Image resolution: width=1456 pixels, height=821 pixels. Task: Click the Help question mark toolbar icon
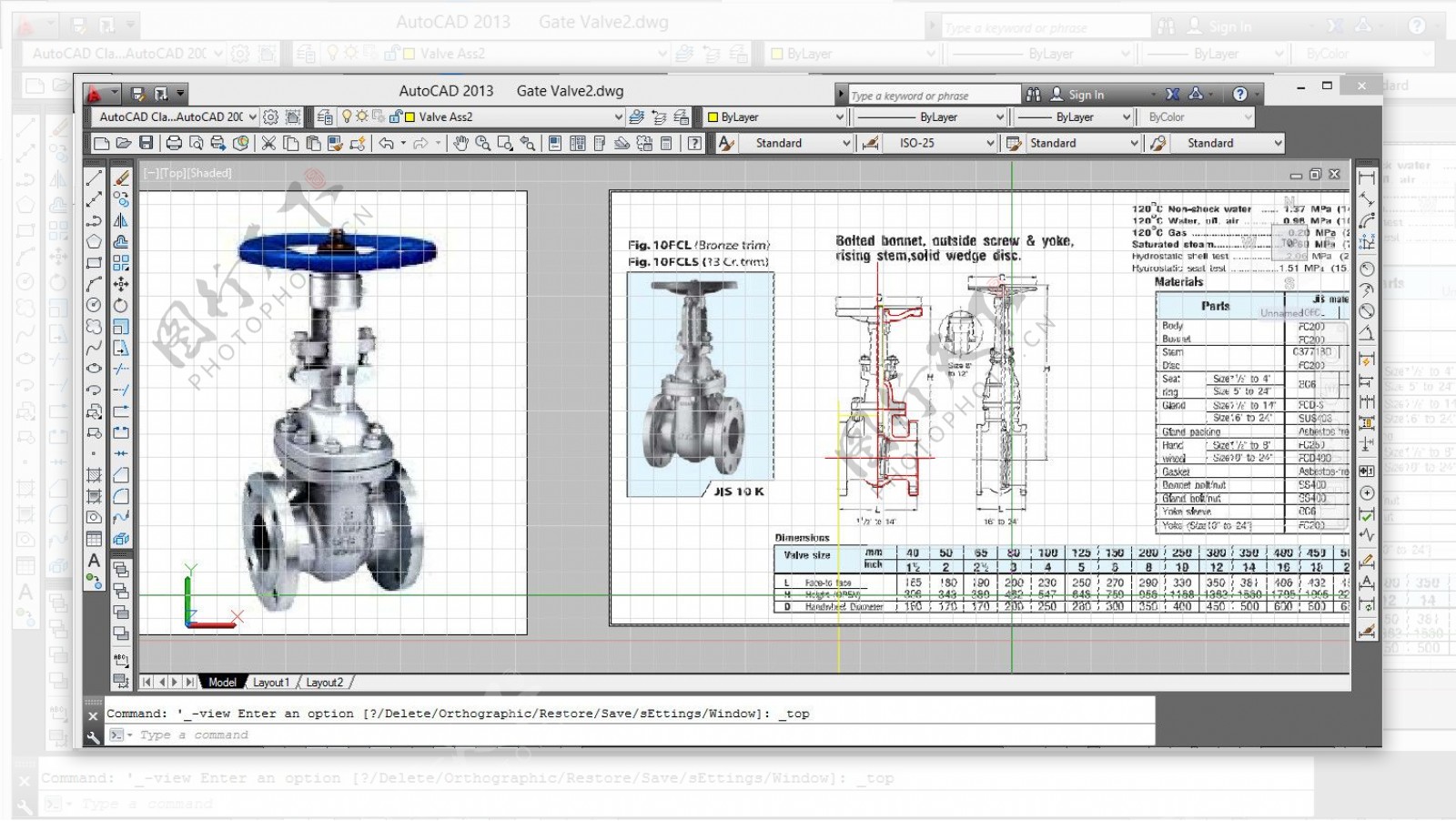694,143
